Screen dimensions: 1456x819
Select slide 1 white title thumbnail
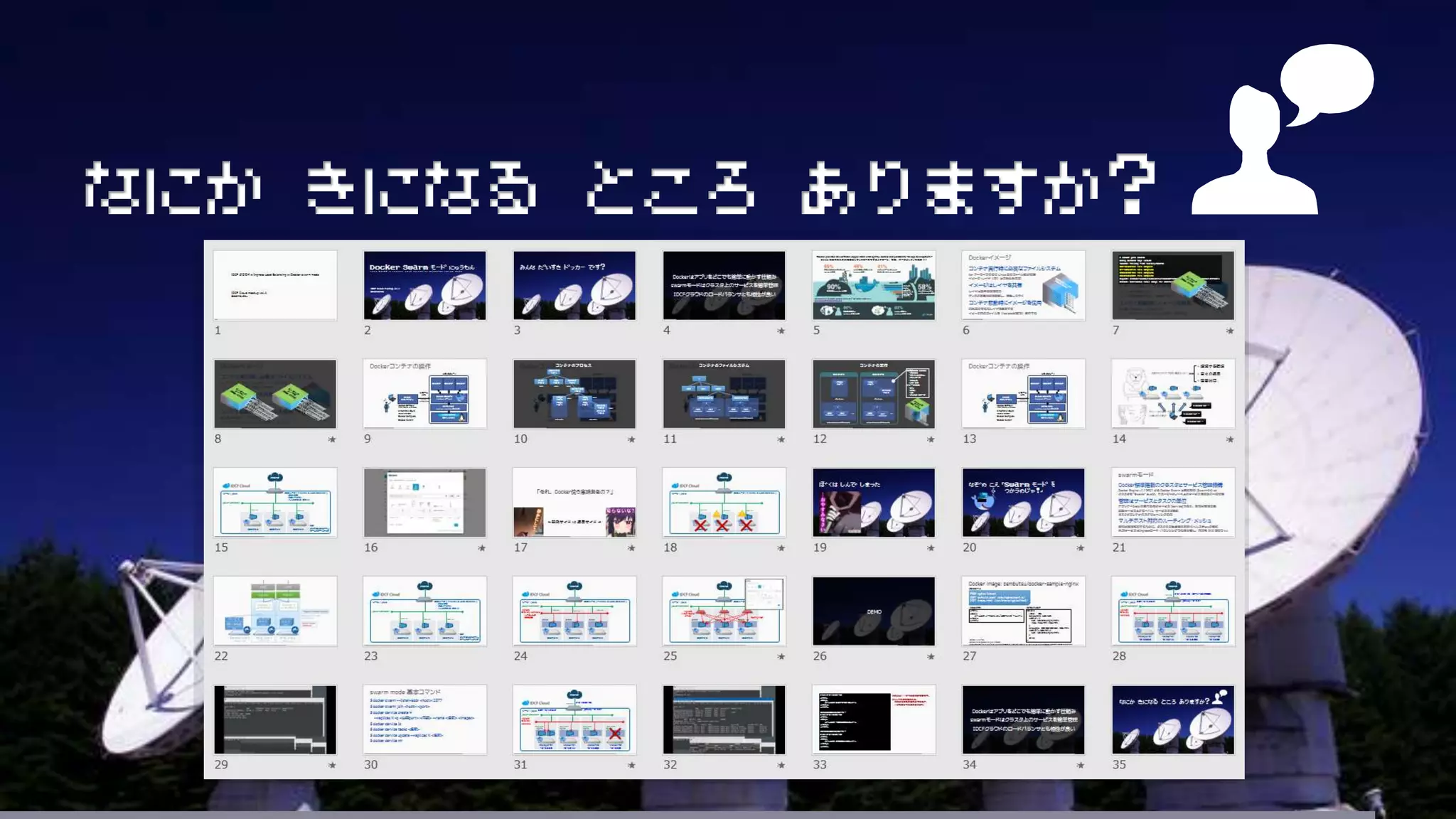275,285
